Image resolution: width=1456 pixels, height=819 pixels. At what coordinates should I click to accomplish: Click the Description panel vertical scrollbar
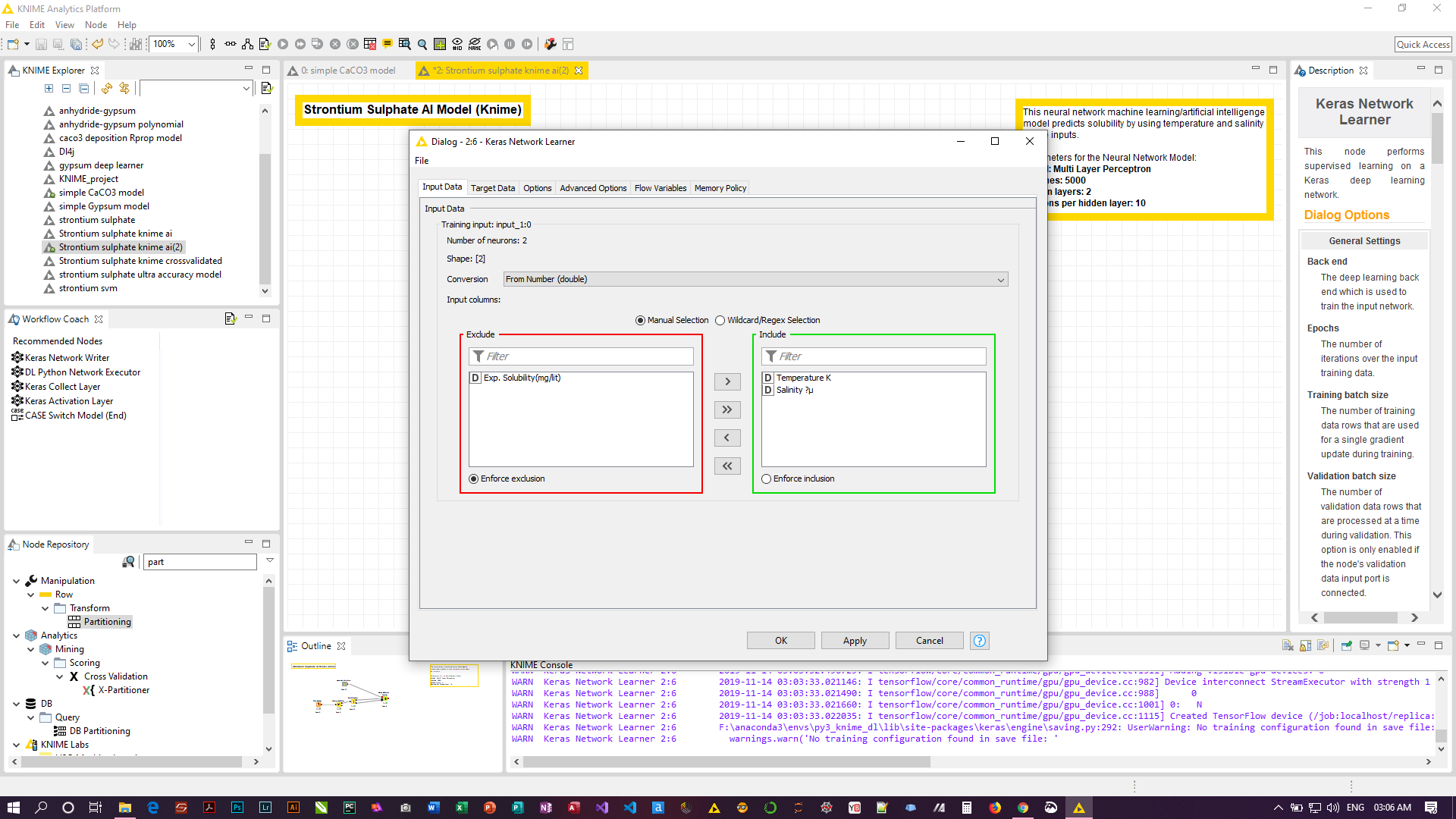(x=1437, y=138)
